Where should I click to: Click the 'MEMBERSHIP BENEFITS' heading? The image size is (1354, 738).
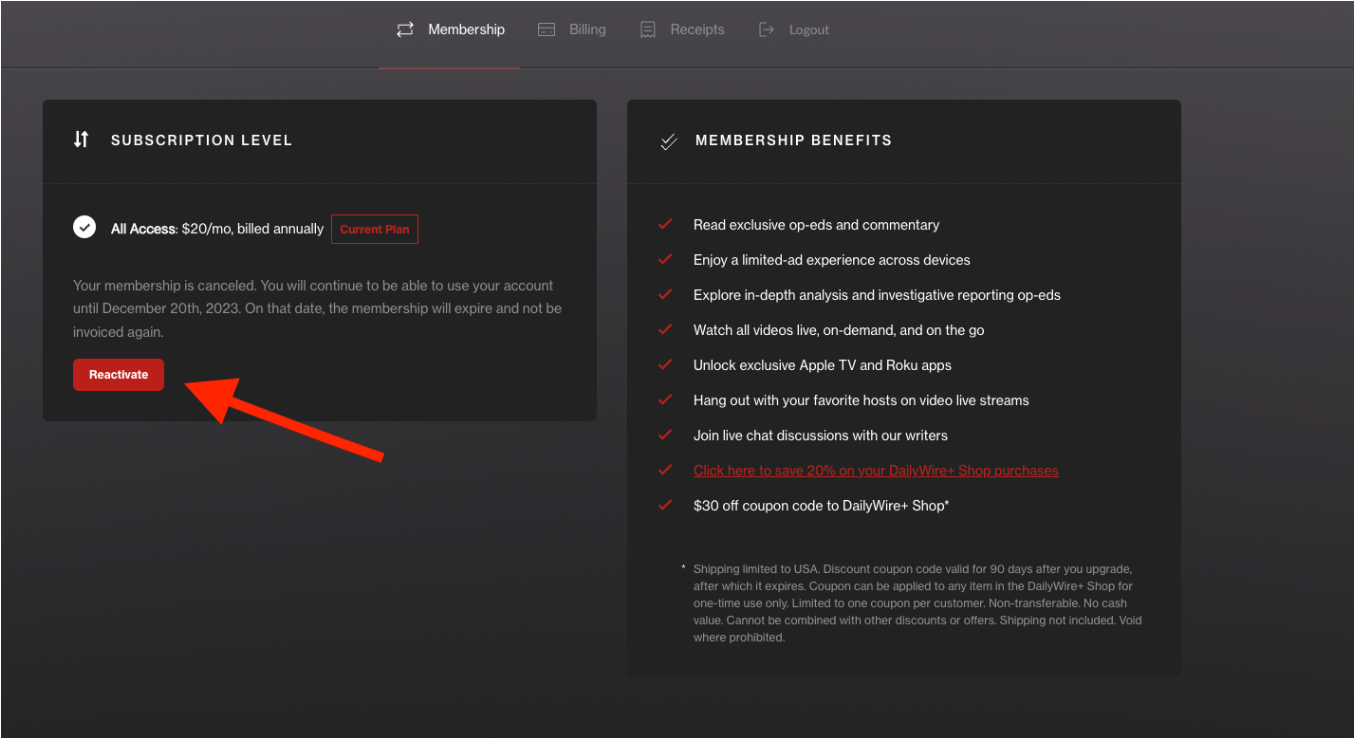click(x=794, y=140)
